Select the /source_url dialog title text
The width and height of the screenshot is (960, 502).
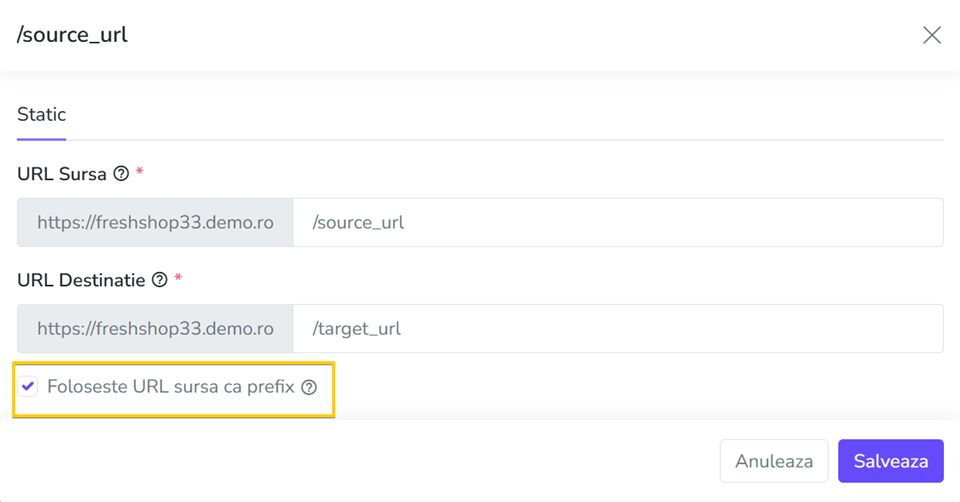(x=72, y=35)
